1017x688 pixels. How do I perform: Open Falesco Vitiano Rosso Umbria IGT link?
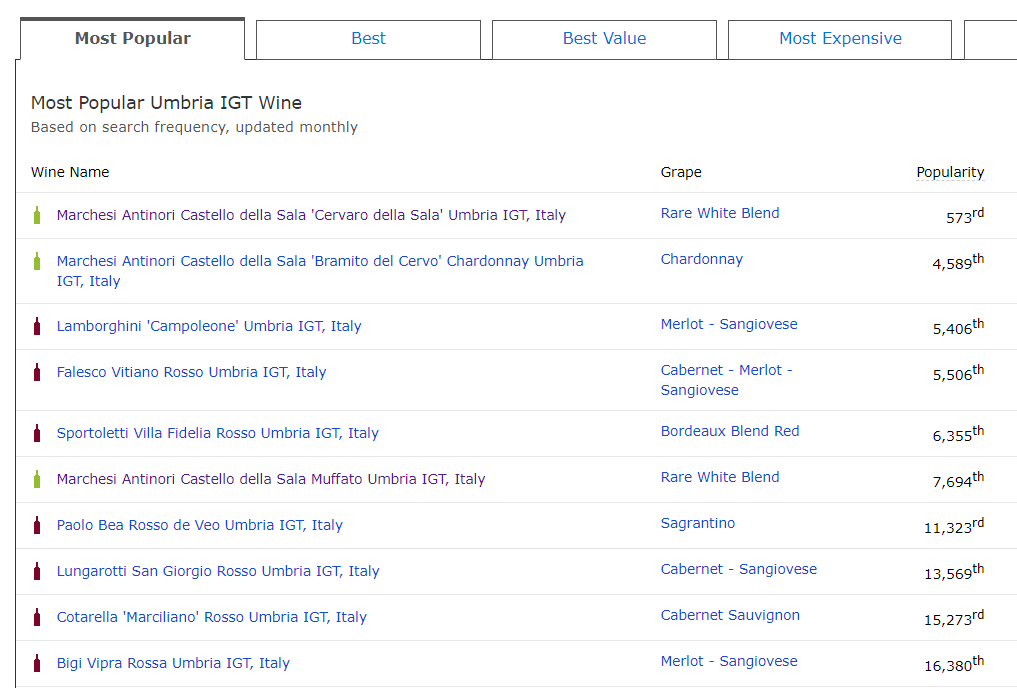coord(191,372)
